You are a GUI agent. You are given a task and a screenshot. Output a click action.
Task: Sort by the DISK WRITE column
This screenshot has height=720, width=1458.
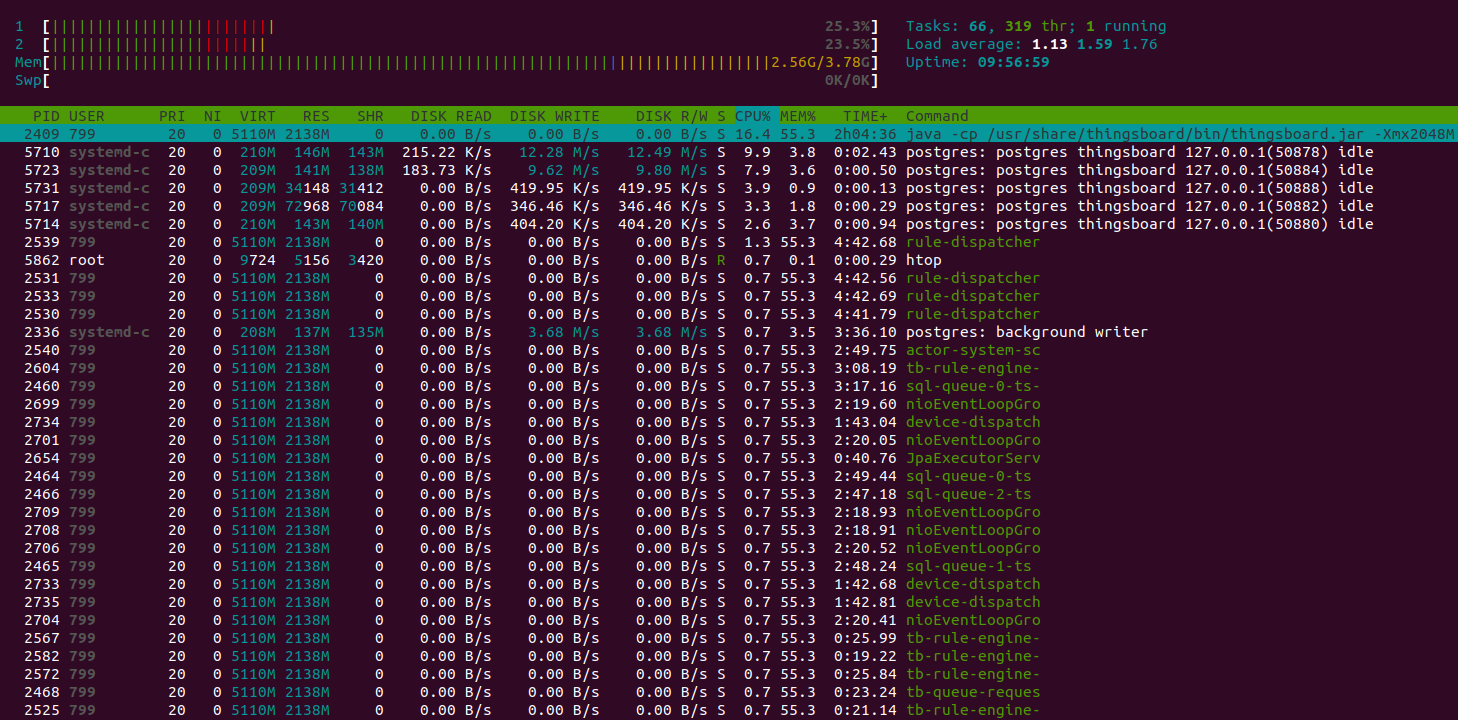554,116
